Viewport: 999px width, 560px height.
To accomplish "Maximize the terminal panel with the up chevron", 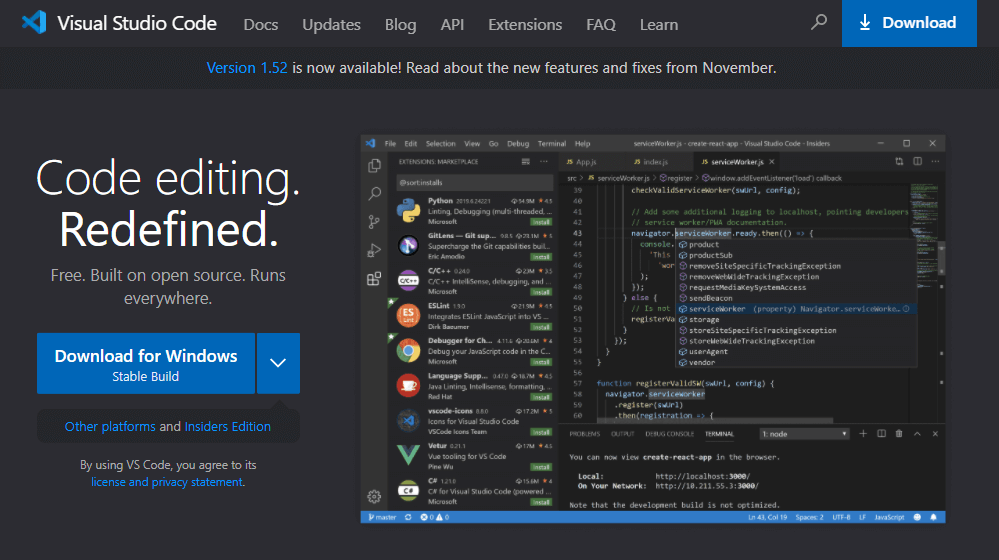I will (917, 434).
